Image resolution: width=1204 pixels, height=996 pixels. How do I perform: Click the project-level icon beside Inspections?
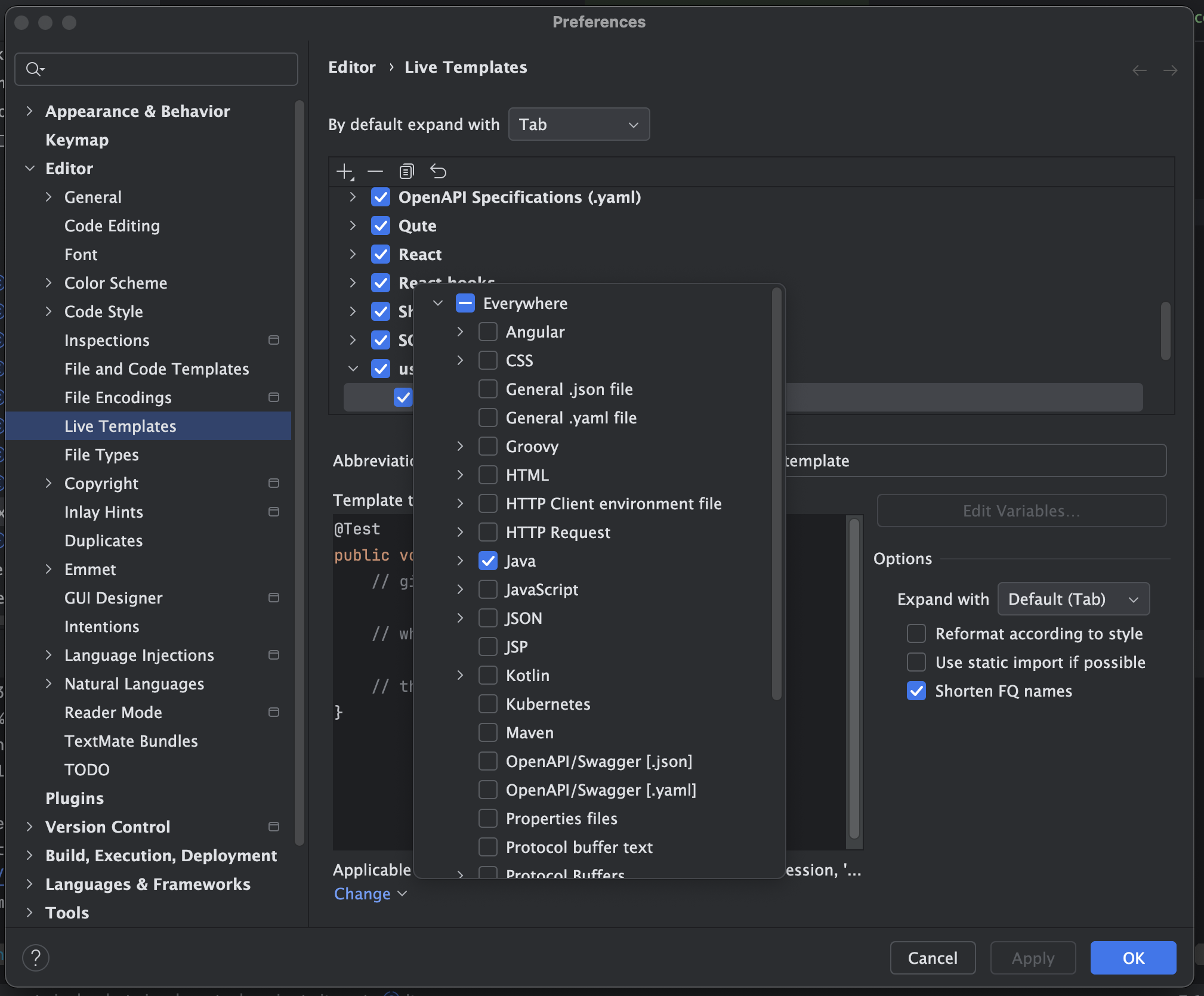274,340
